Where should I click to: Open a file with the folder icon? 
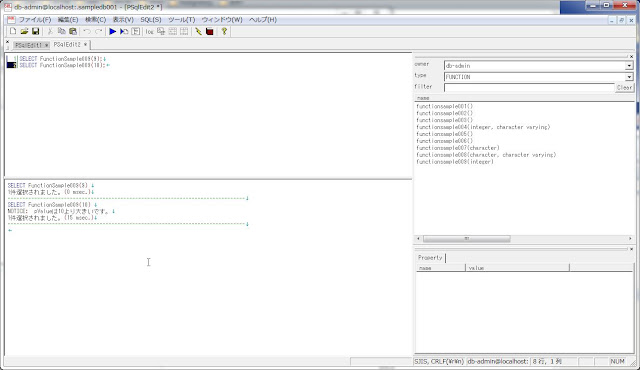(24, 31)
